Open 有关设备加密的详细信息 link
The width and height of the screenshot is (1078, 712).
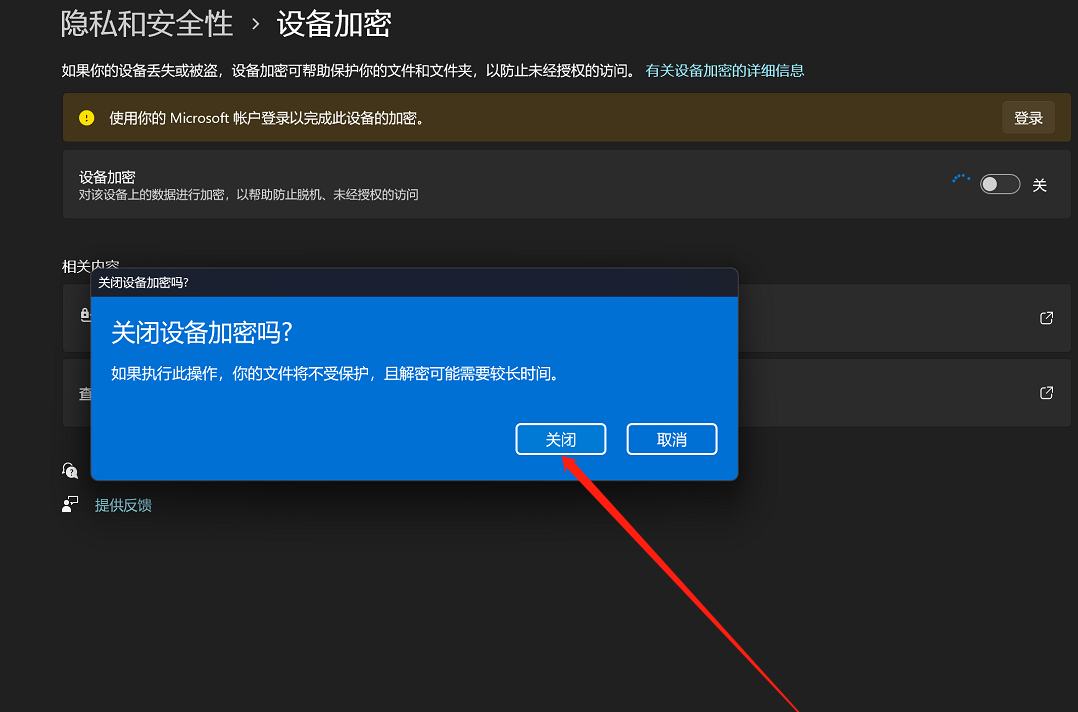coord(725,70)
